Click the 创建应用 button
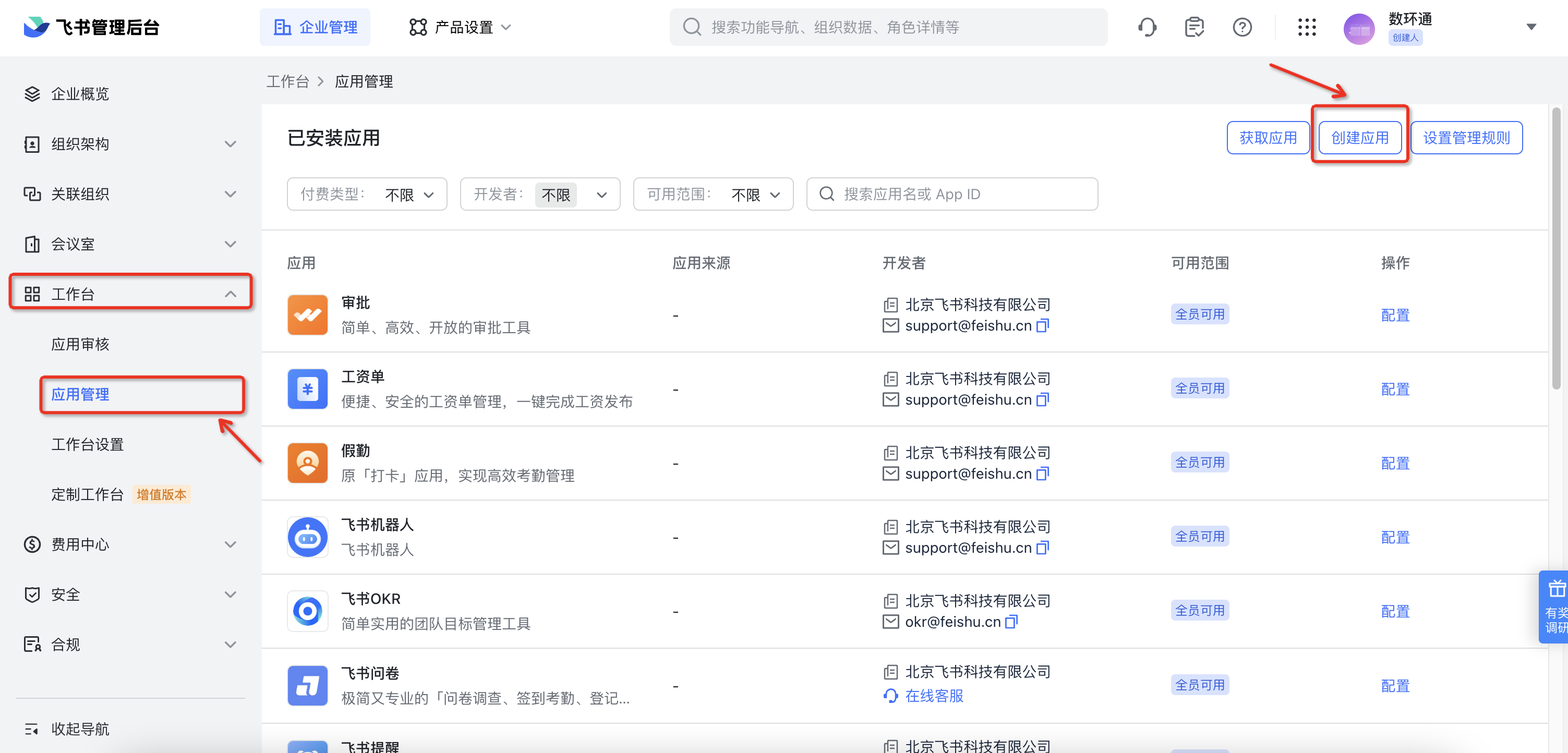The image size is (1568, 753). pos(1360,138)
